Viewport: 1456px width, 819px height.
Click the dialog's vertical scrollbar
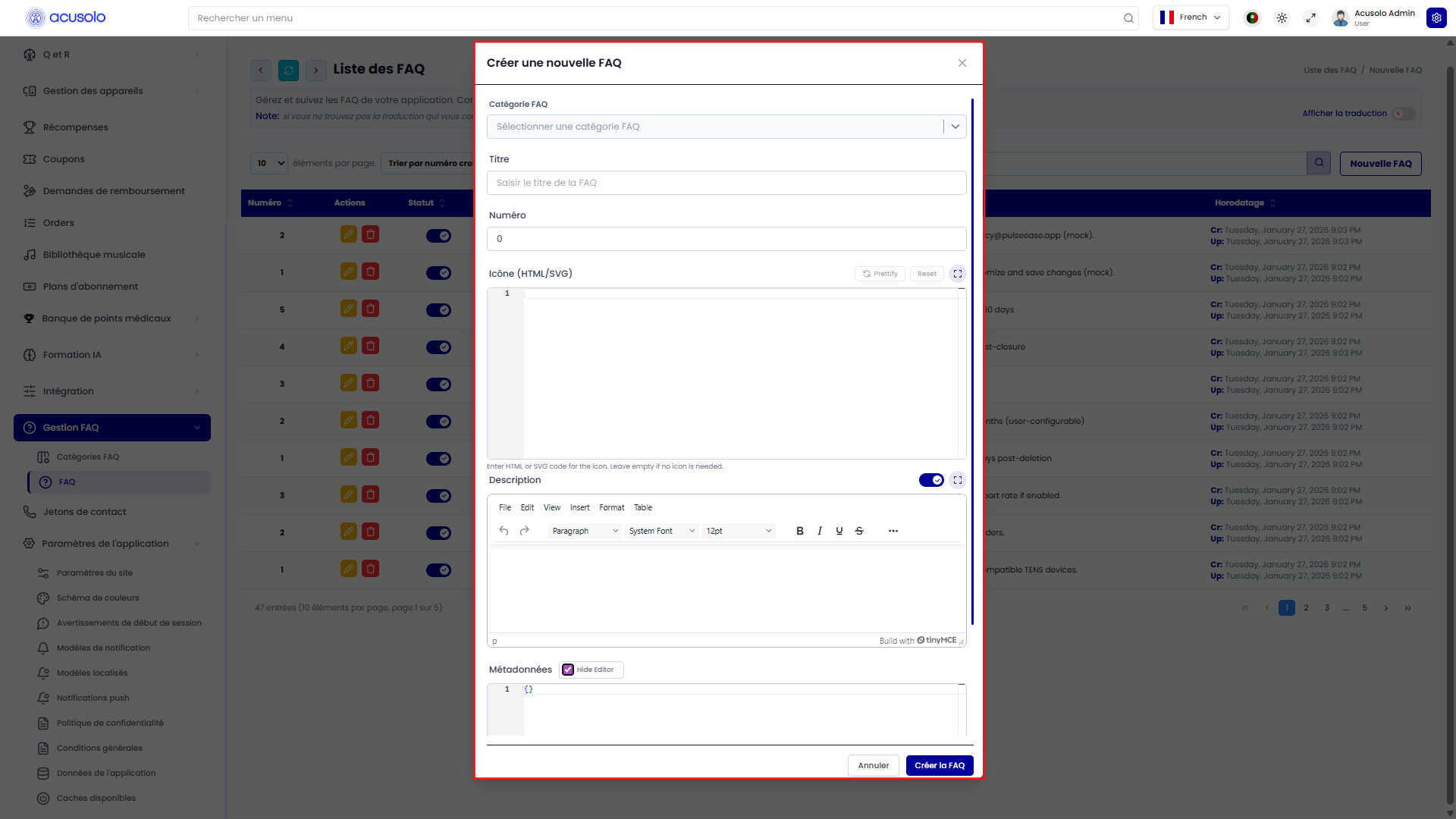pos(972,361)
